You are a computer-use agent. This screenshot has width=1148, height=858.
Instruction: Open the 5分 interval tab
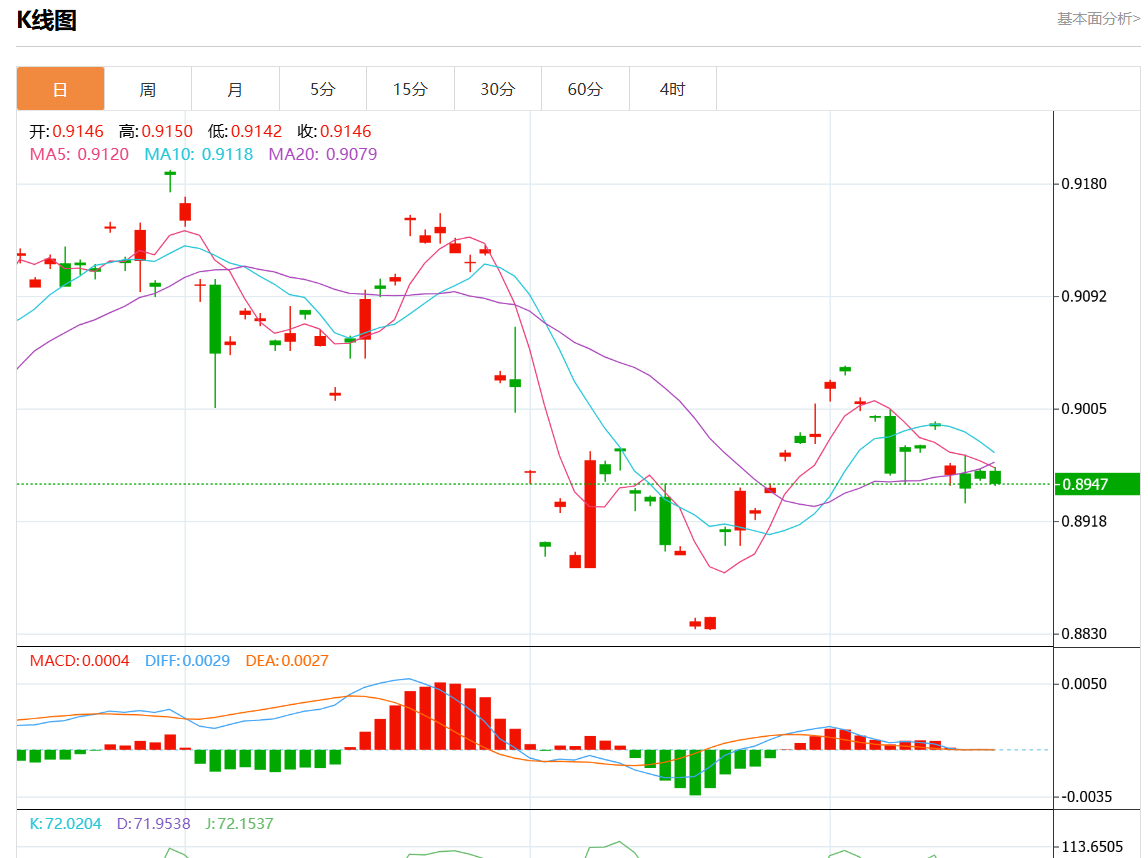click(323, 89)
